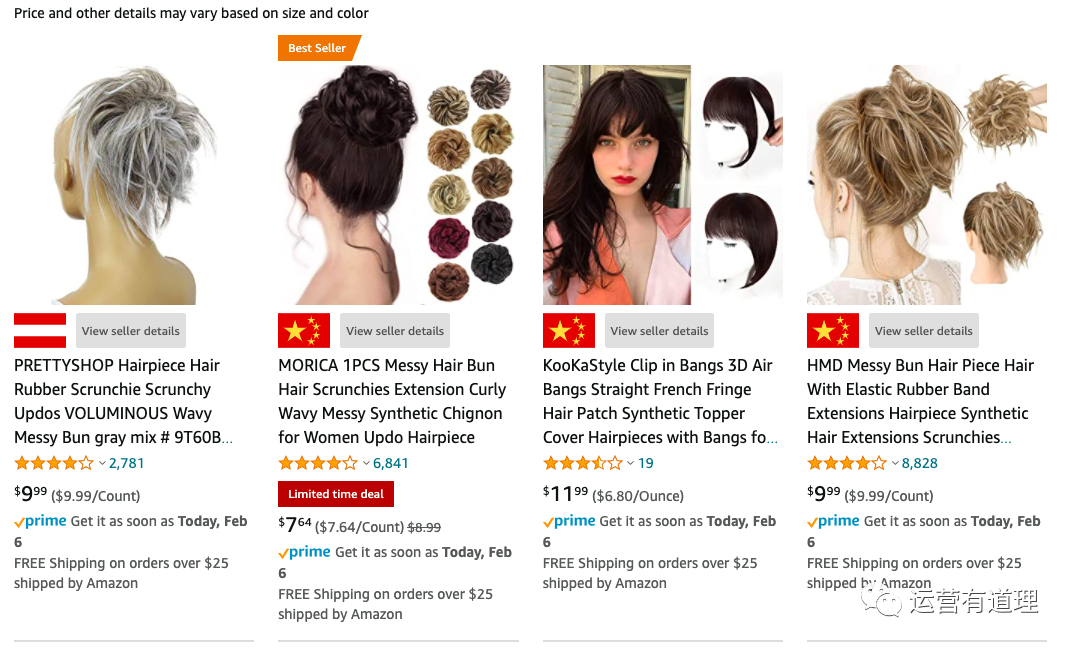Click the star rating of PRETTYSHOP hairpiece
Viewport: 1073px width, 648px height.
[x=53, y=463]
